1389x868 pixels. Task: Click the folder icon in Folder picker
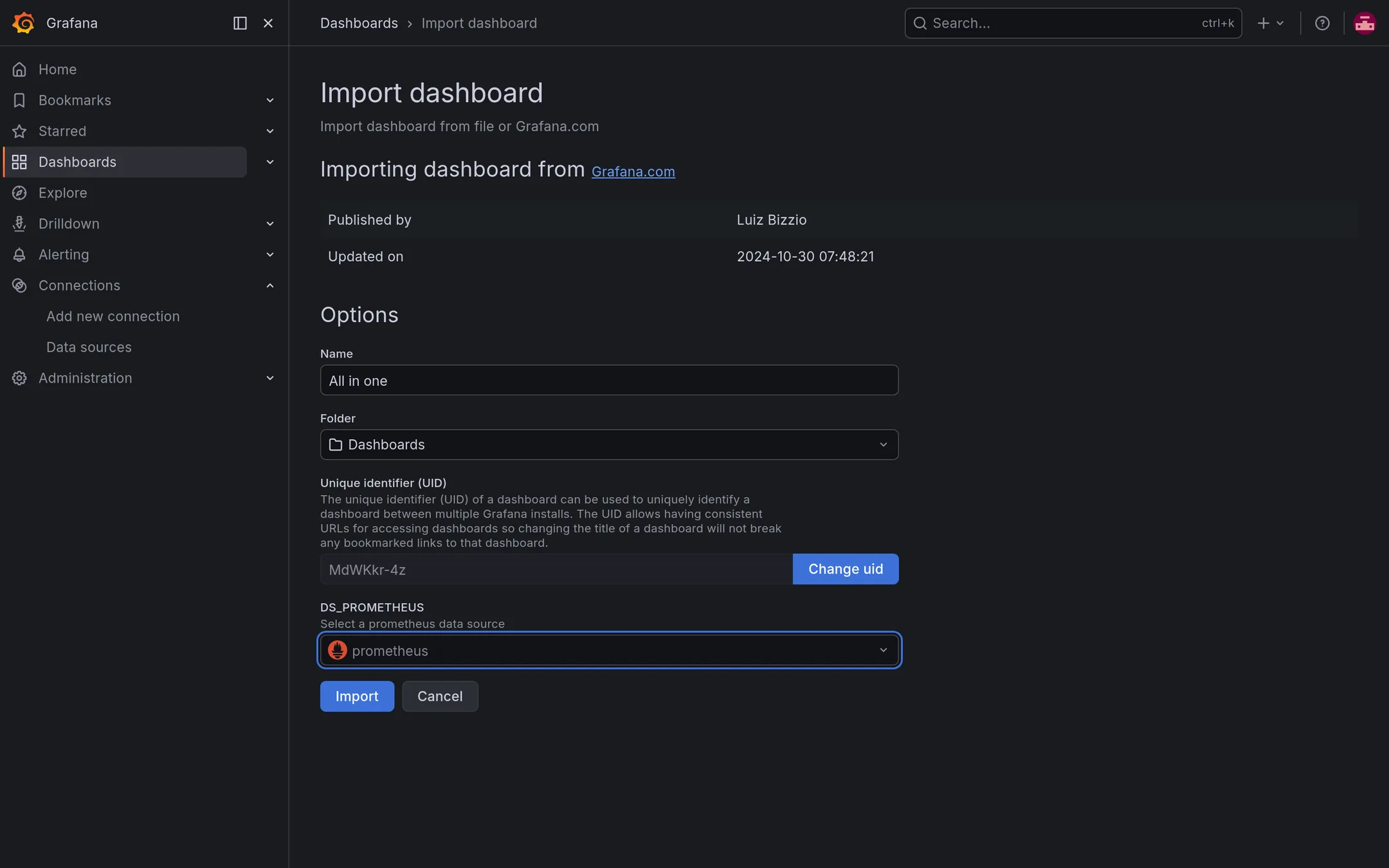[x=336, y=444]
